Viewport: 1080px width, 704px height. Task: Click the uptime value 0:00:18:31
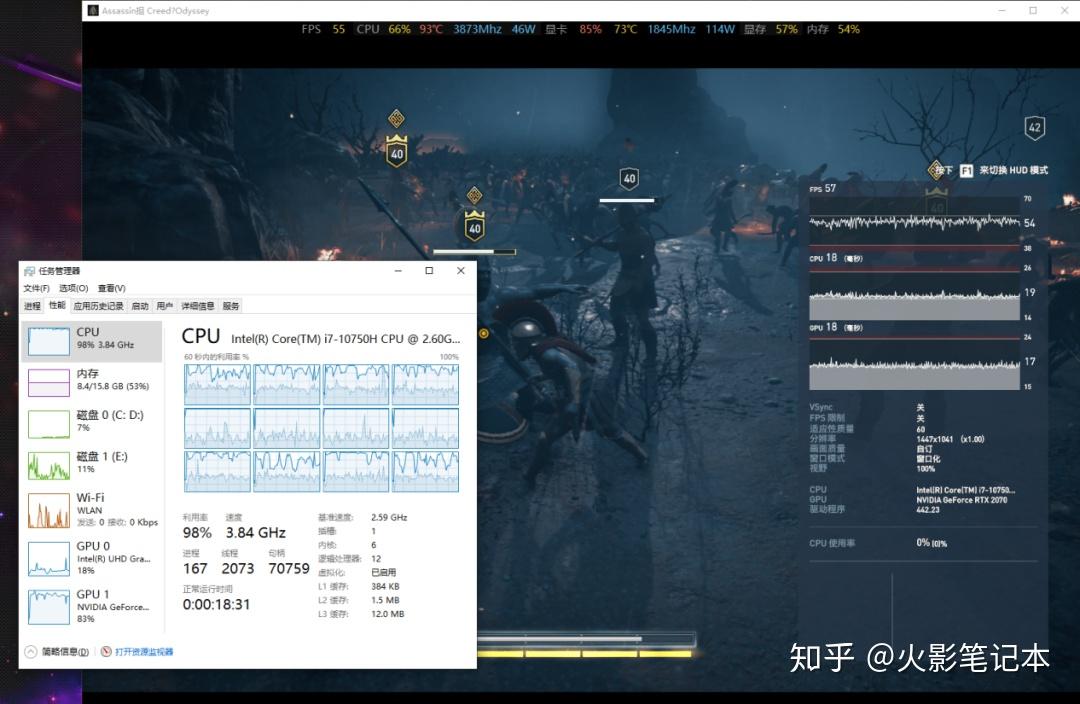pyautogui.click(x=216, y=604)
